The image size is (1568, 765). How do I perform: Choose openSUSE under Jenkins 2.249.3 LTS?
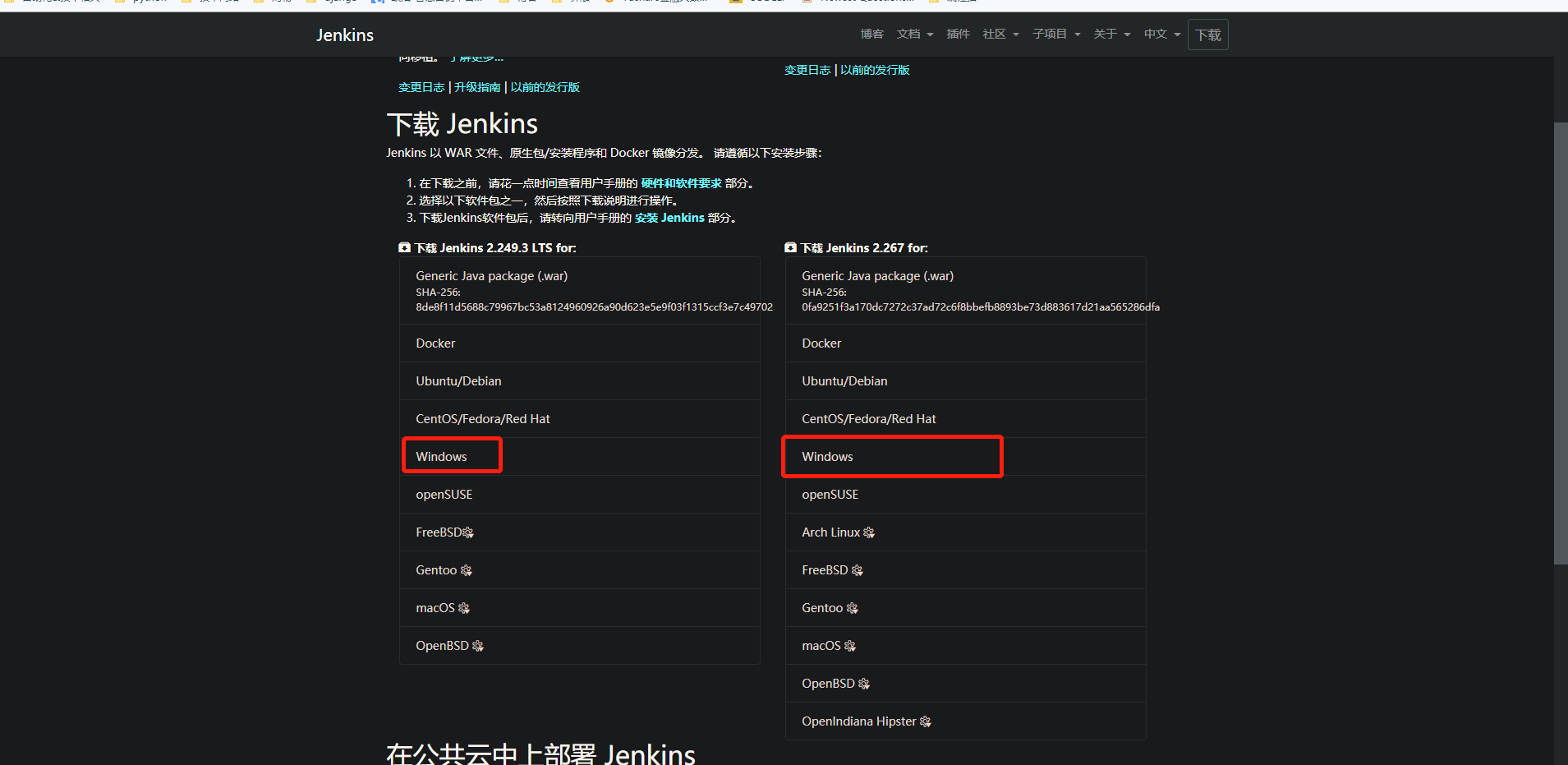[x=580, y=495]
